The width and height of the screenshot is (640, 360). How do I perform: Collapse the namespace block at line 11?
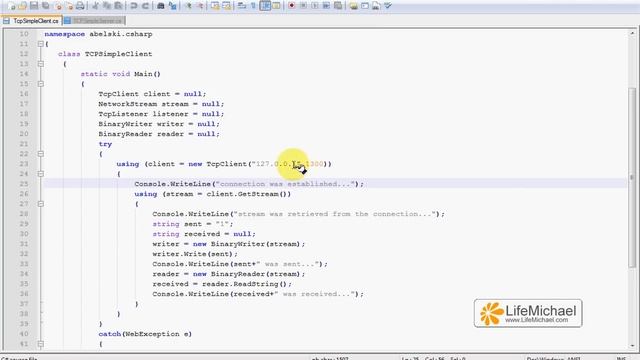tap(40, 44)
